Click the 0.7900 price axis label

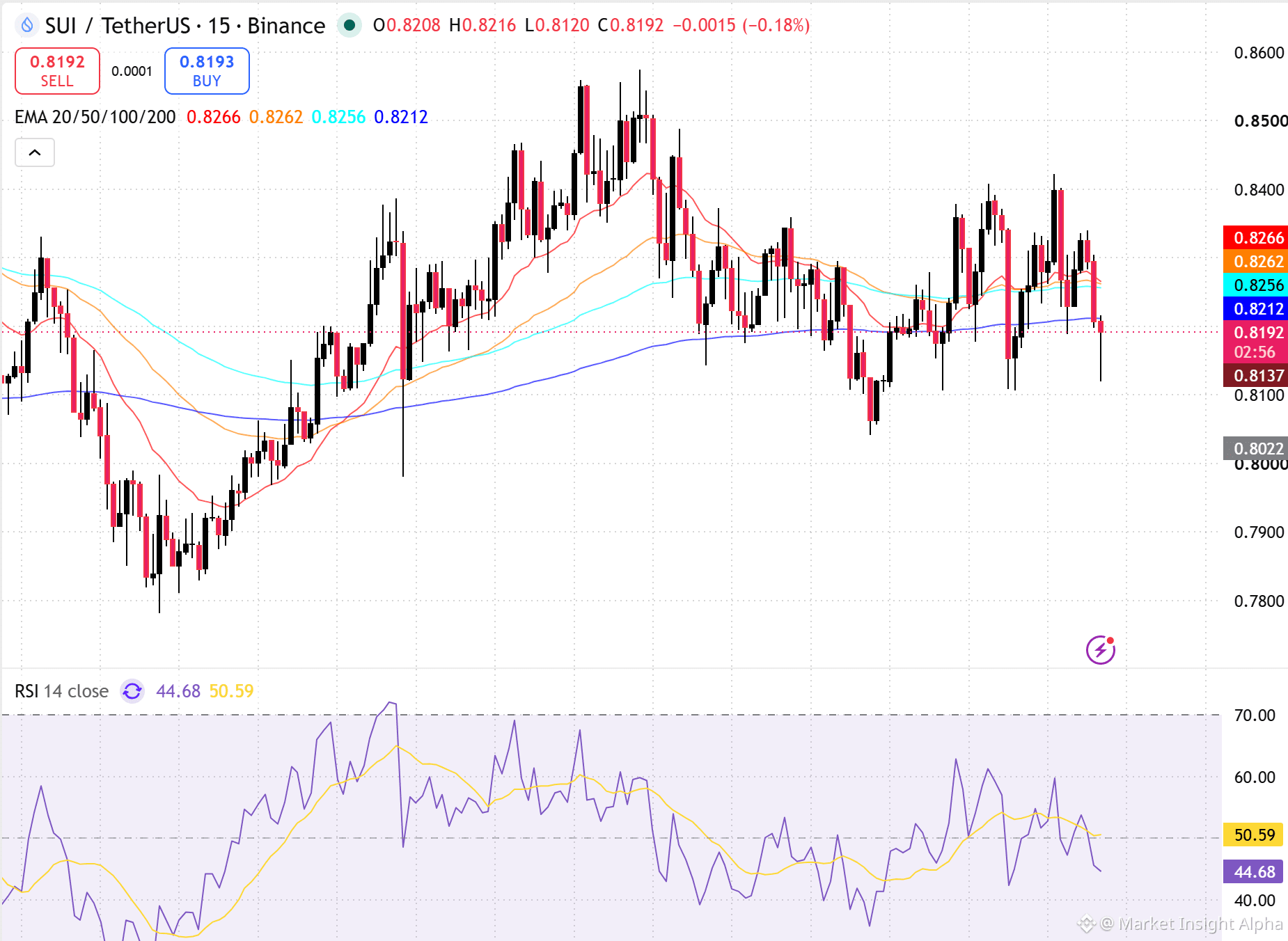[1259, 532]
